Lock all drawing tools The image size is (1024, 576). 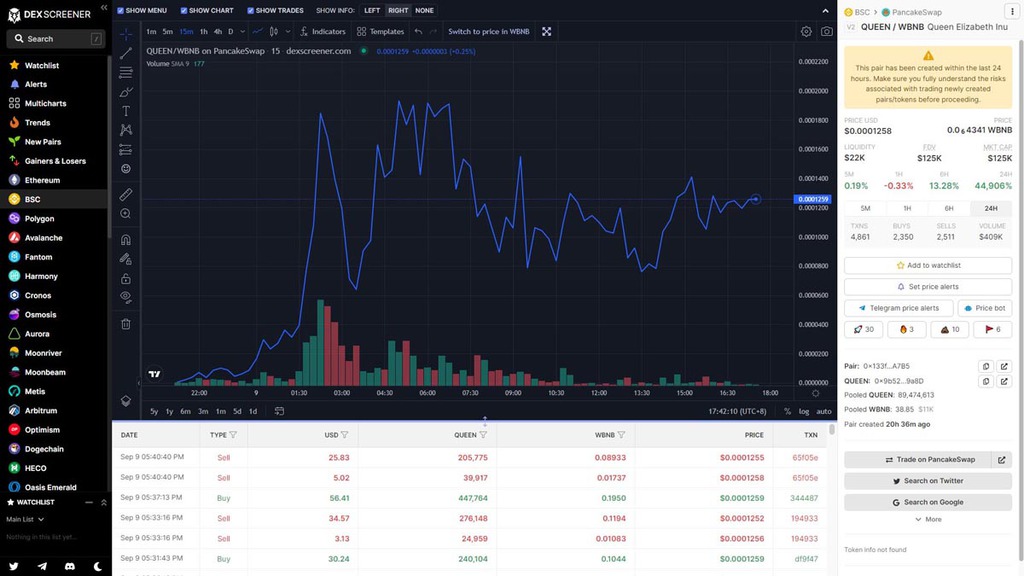click(126, 279)
